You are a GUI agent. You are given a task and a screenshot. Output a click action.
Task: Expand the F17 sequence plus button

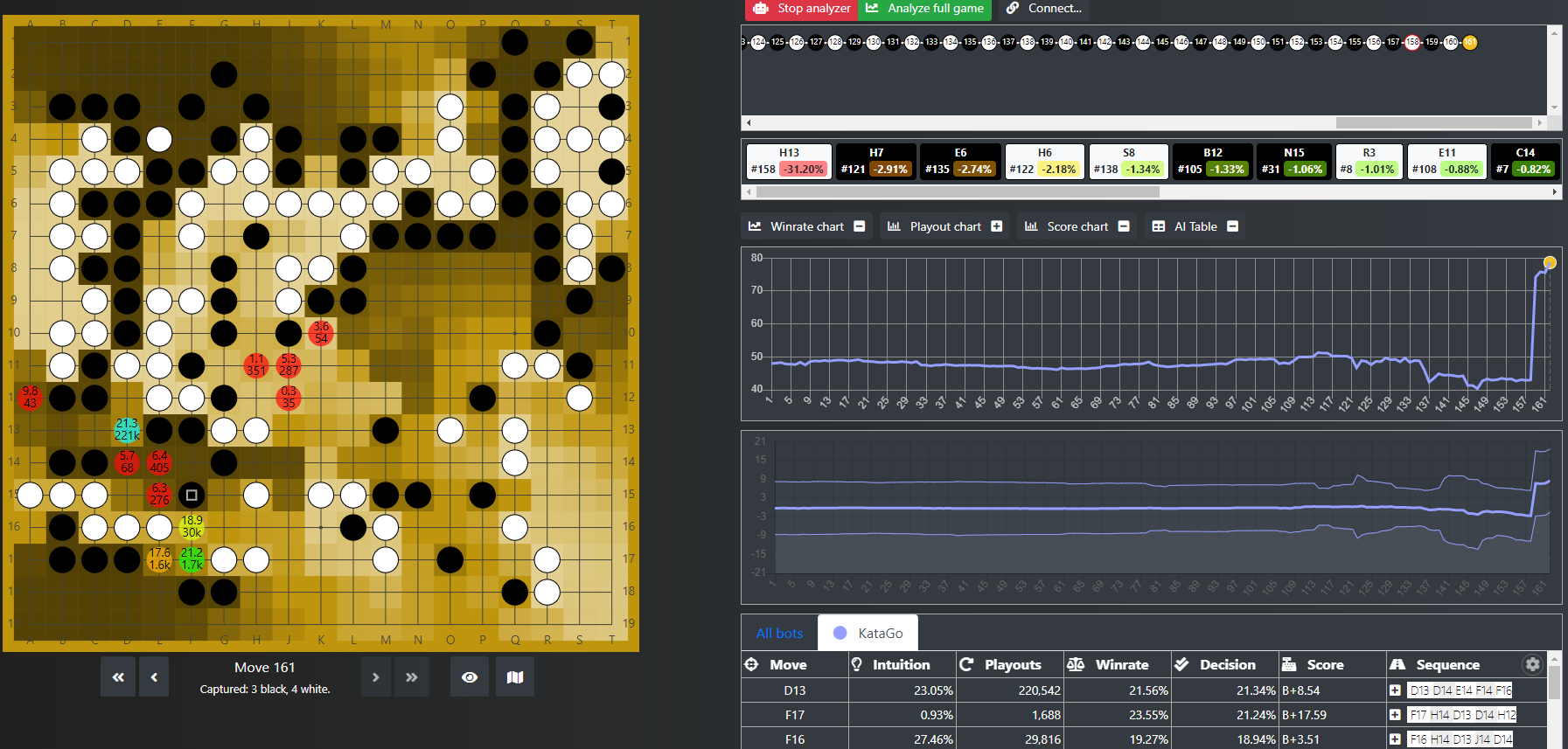tap(1395, 715)
